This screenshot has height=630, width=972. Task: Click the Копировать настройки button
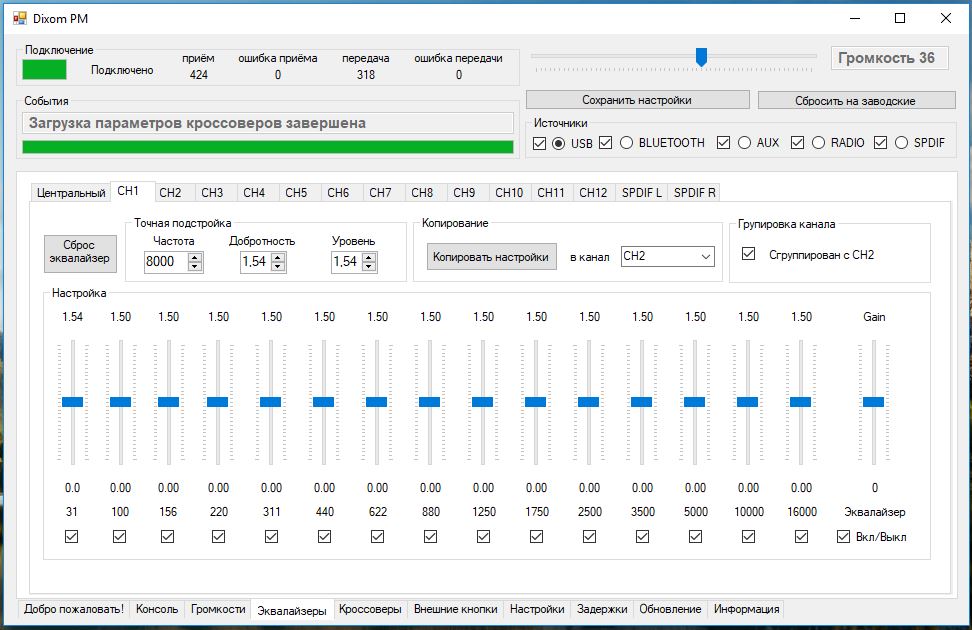491,257
